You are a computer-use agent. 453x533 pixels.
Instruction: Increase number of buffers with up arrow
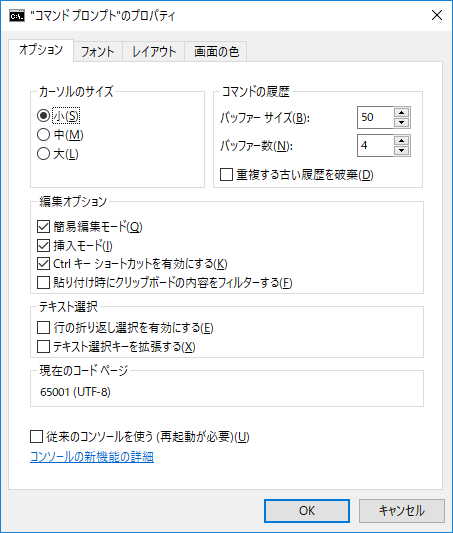(x=402, y=141)
